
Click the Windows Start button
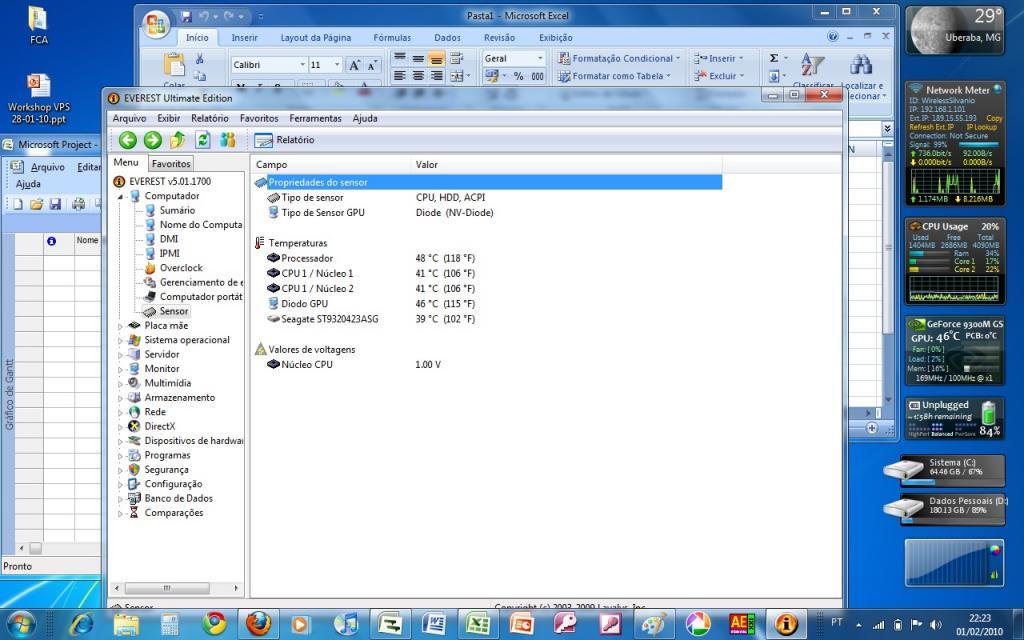[22, 624]
